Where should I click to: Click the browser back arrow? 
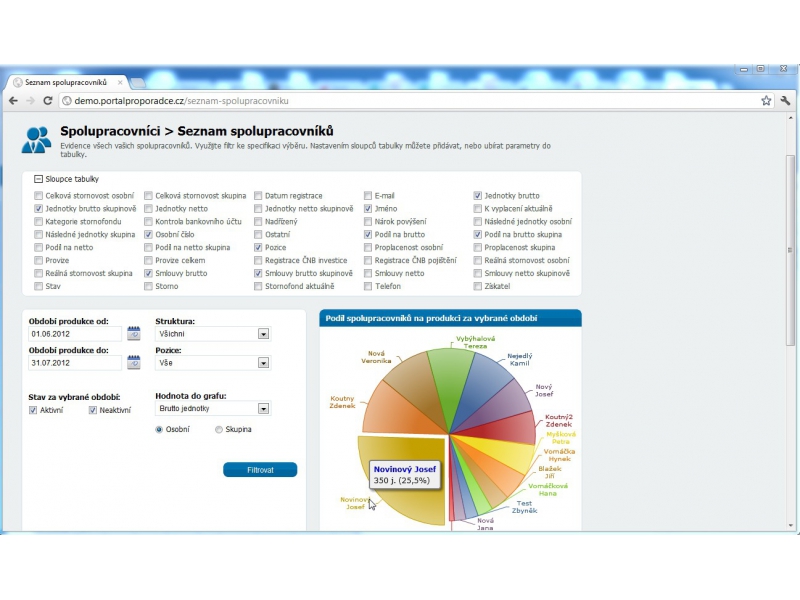[x=13, y=101]
